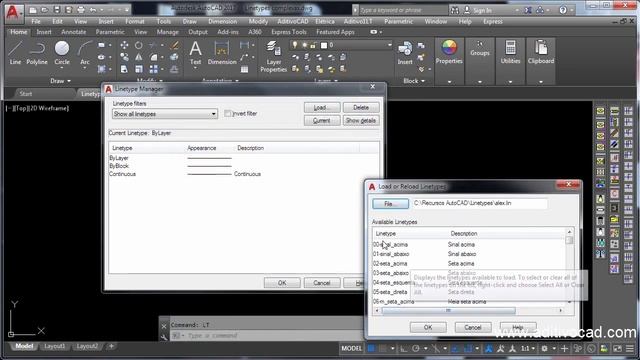Click the AutoCAD application menu logo
This screenshot has height=360, width=640.
click(13, 12)
